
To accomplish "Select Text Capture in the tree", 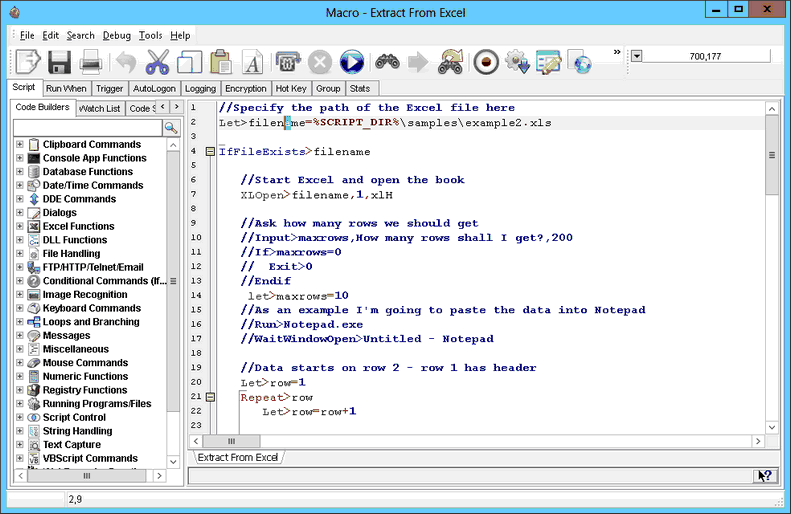I will 72,444.
